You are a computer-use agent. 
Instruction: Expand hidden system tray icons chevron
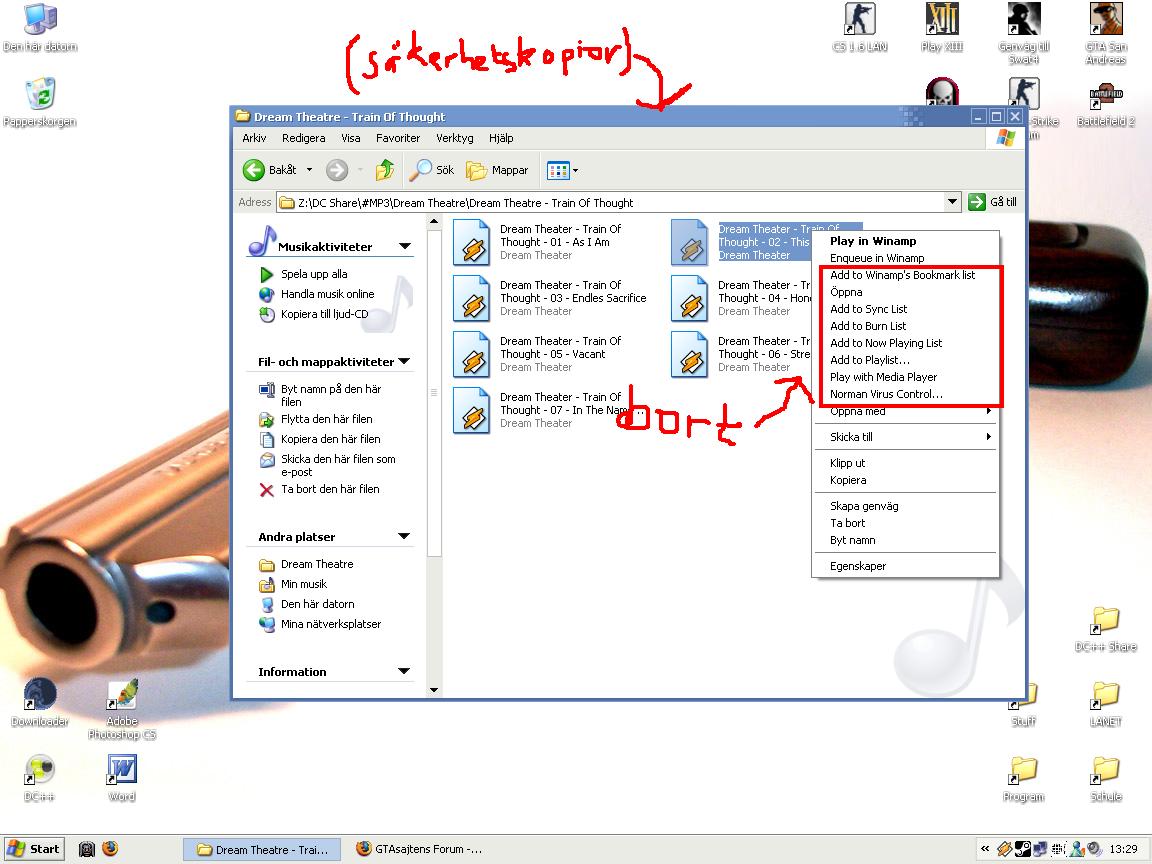[984, 849]
